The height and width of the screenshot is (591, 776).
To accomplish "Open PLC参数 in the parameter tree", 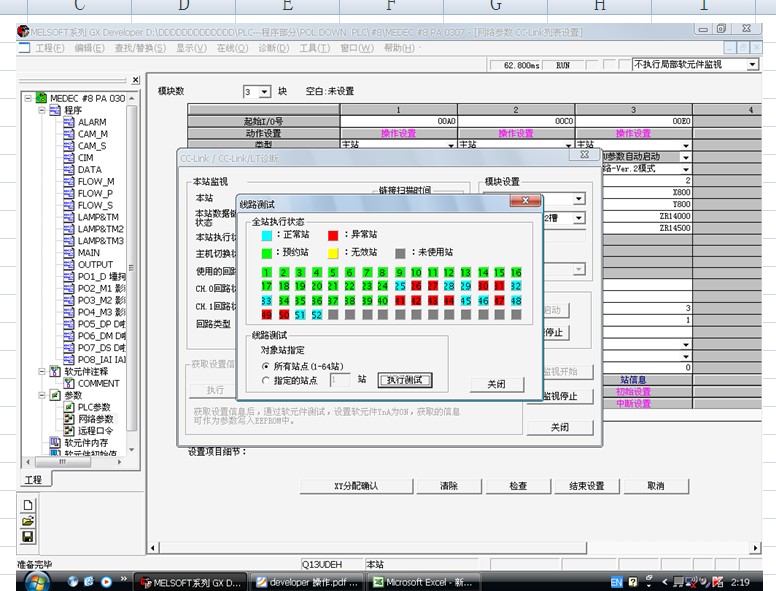I will (x=94, y=407).
